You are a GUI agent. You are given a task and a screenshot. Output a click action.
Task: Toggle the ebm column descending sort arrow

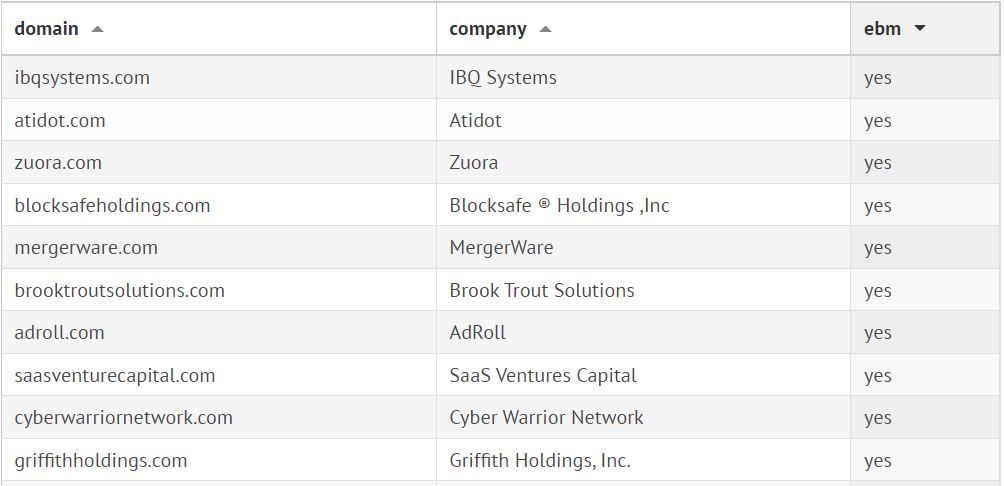tap(920, 29)
